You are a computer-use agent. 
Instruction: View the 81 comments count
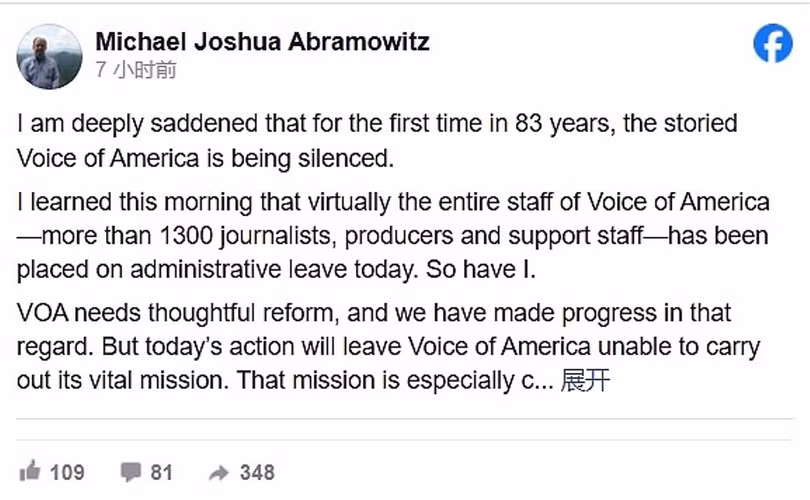coord(162,471)
